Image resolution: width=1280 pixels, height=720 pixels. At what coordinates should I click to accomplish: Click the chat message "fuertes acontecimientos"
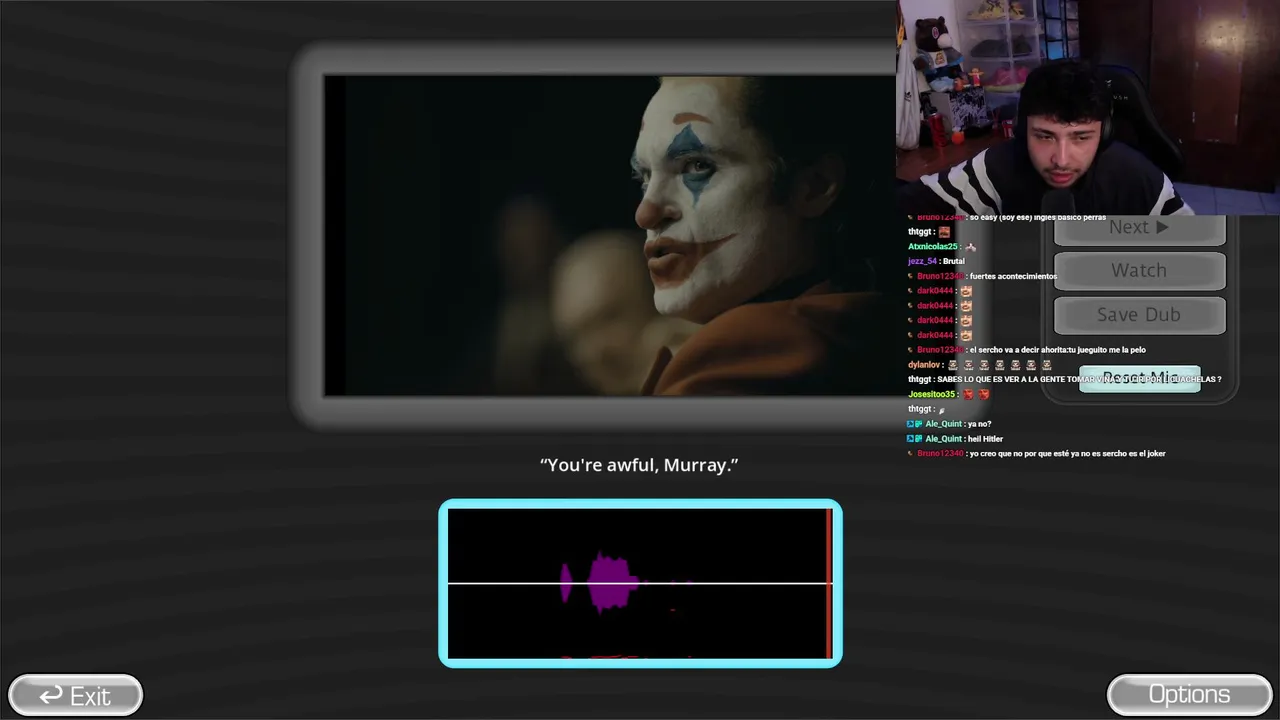(x=1013, y=276)
